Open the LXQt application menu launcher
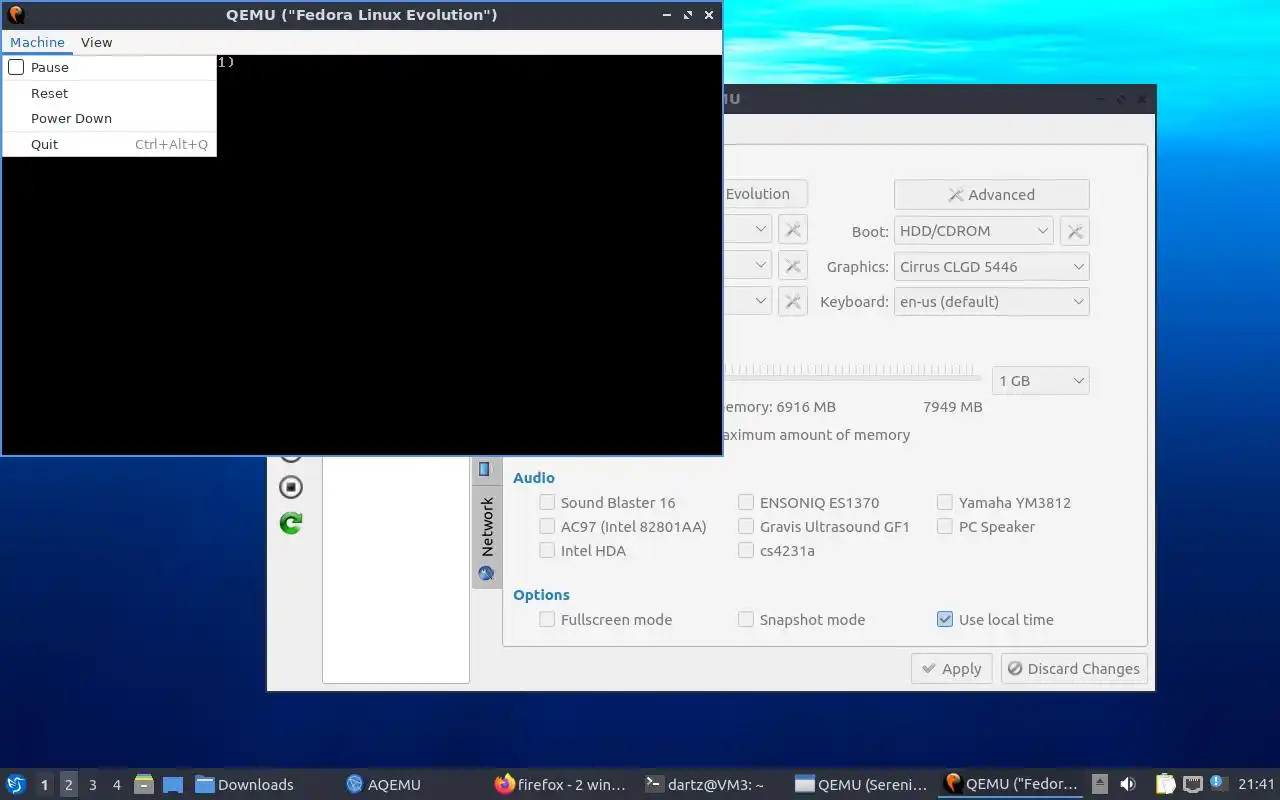This screenshot has height=800, width=1280. (x=16, y=785)
